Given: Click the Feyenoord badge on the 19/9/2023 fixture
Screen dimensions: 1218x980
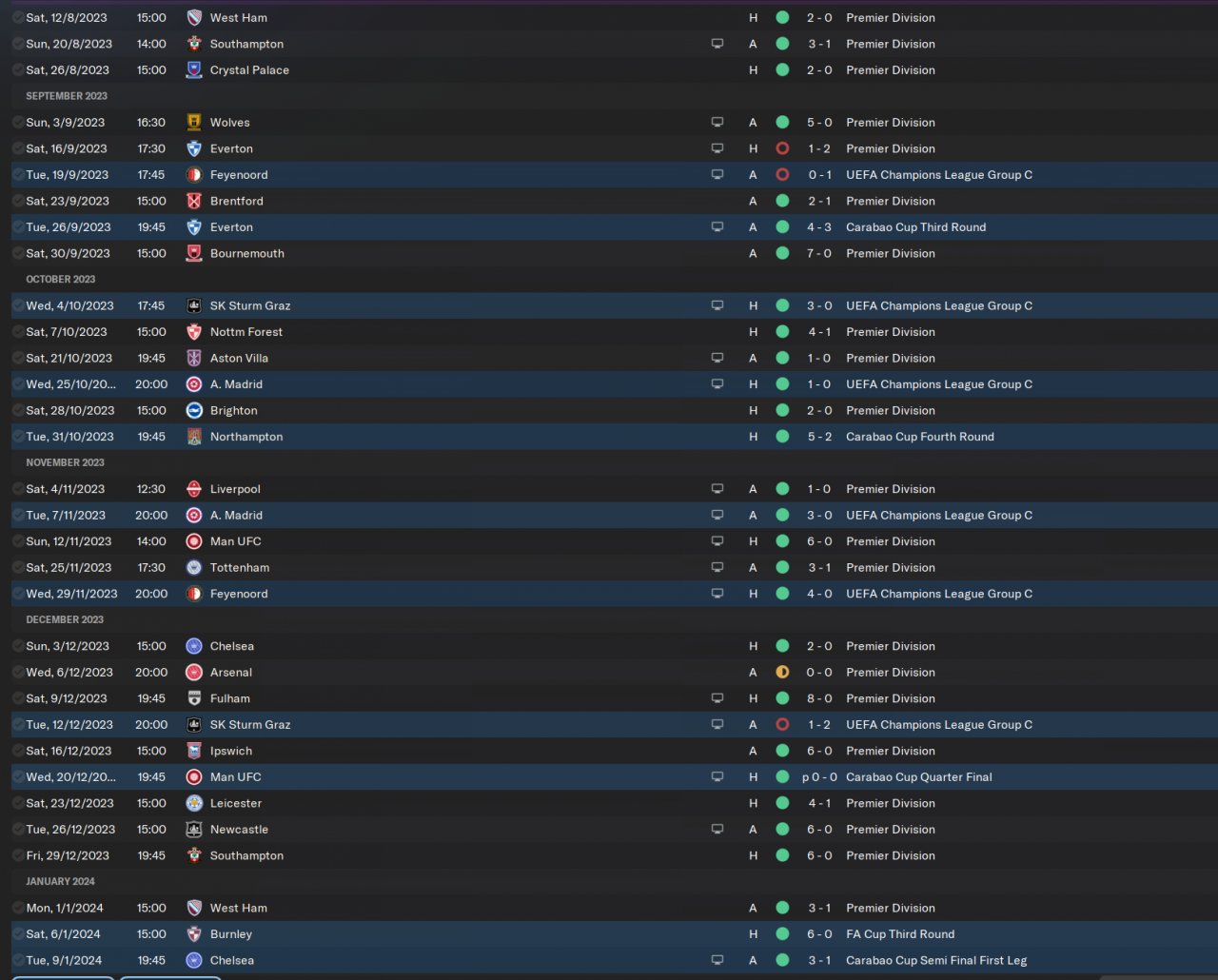Looking at the screenshot, I should 194,175.
